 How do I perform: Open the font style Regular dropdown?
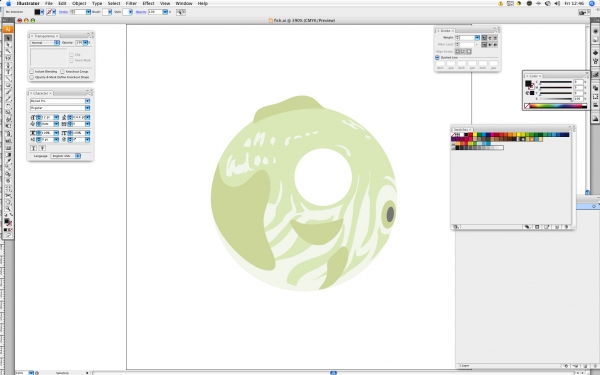tap(88, 108)
